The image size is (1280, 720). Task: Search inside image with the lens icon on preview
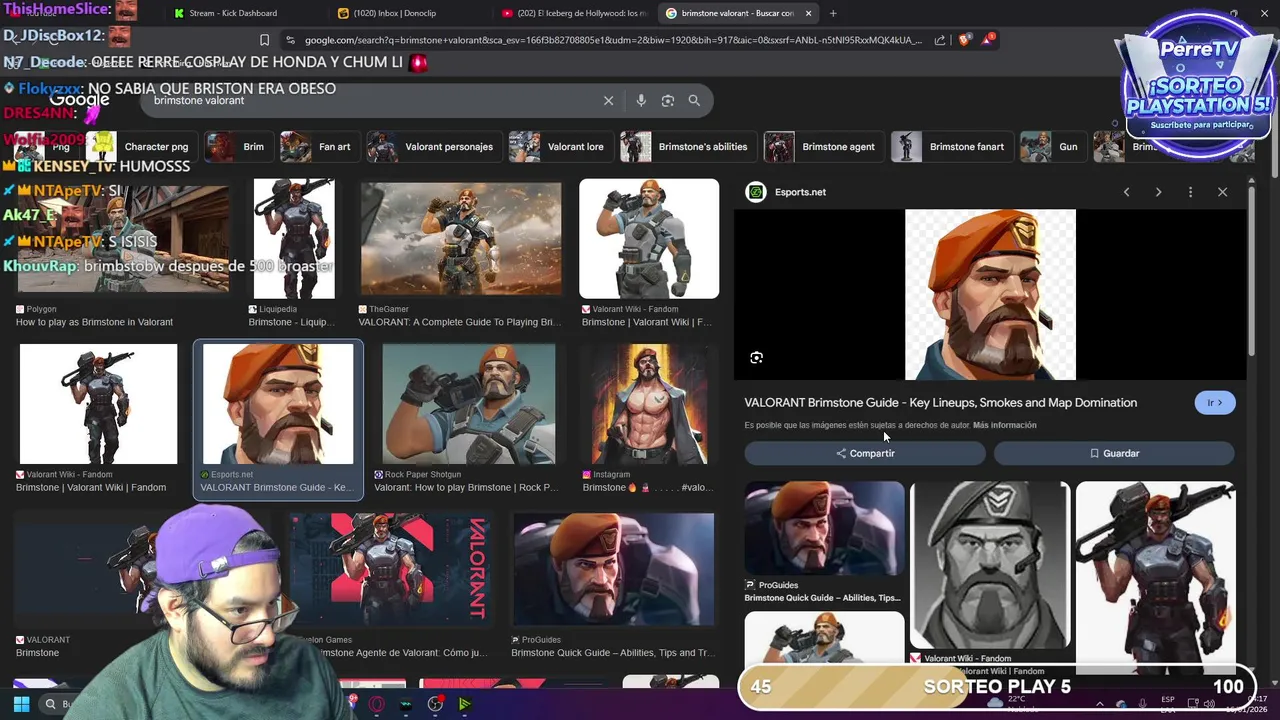[x=757, y=357]
